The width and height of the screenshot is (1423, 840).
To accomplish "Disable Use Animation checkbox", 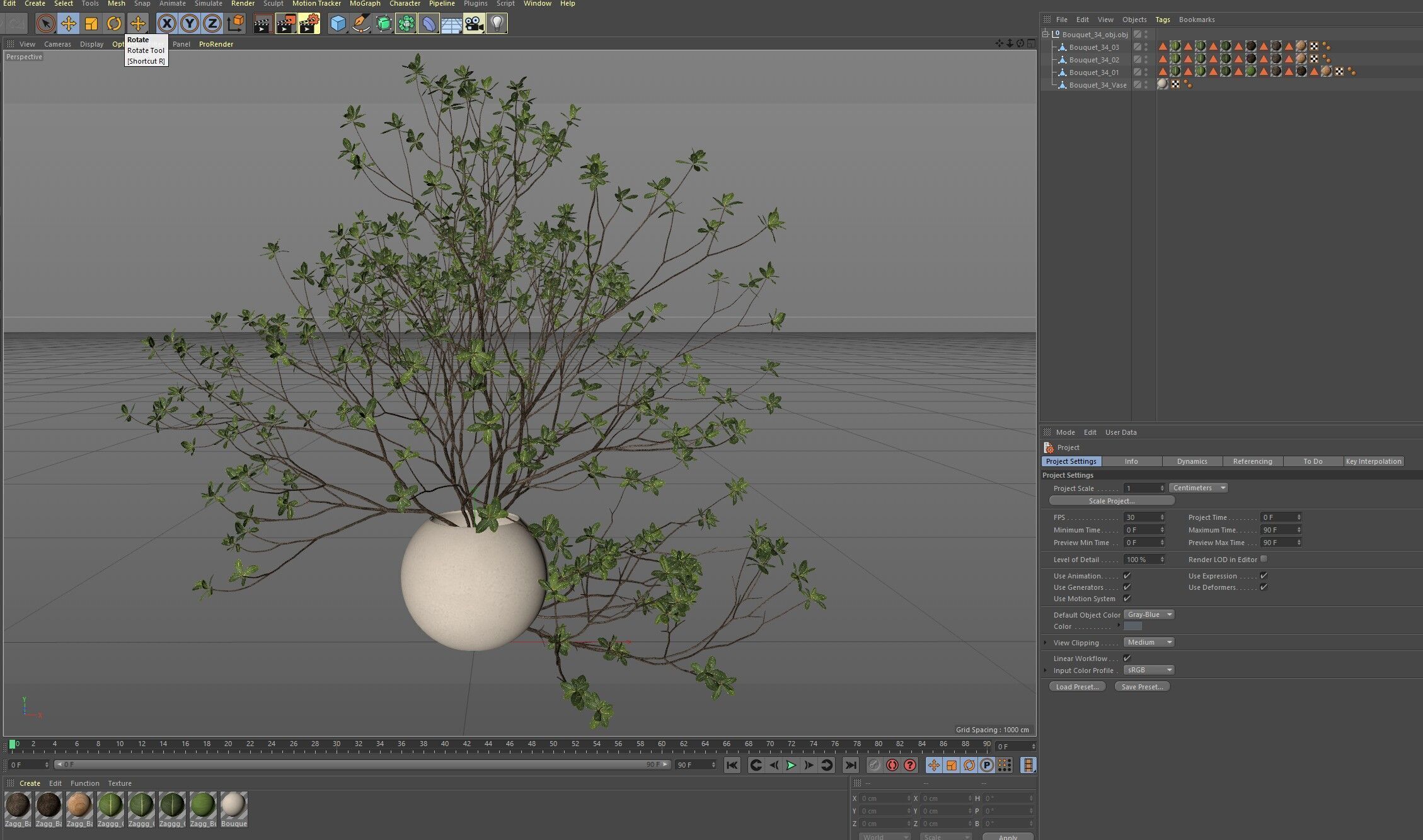I will [1127, 575].
